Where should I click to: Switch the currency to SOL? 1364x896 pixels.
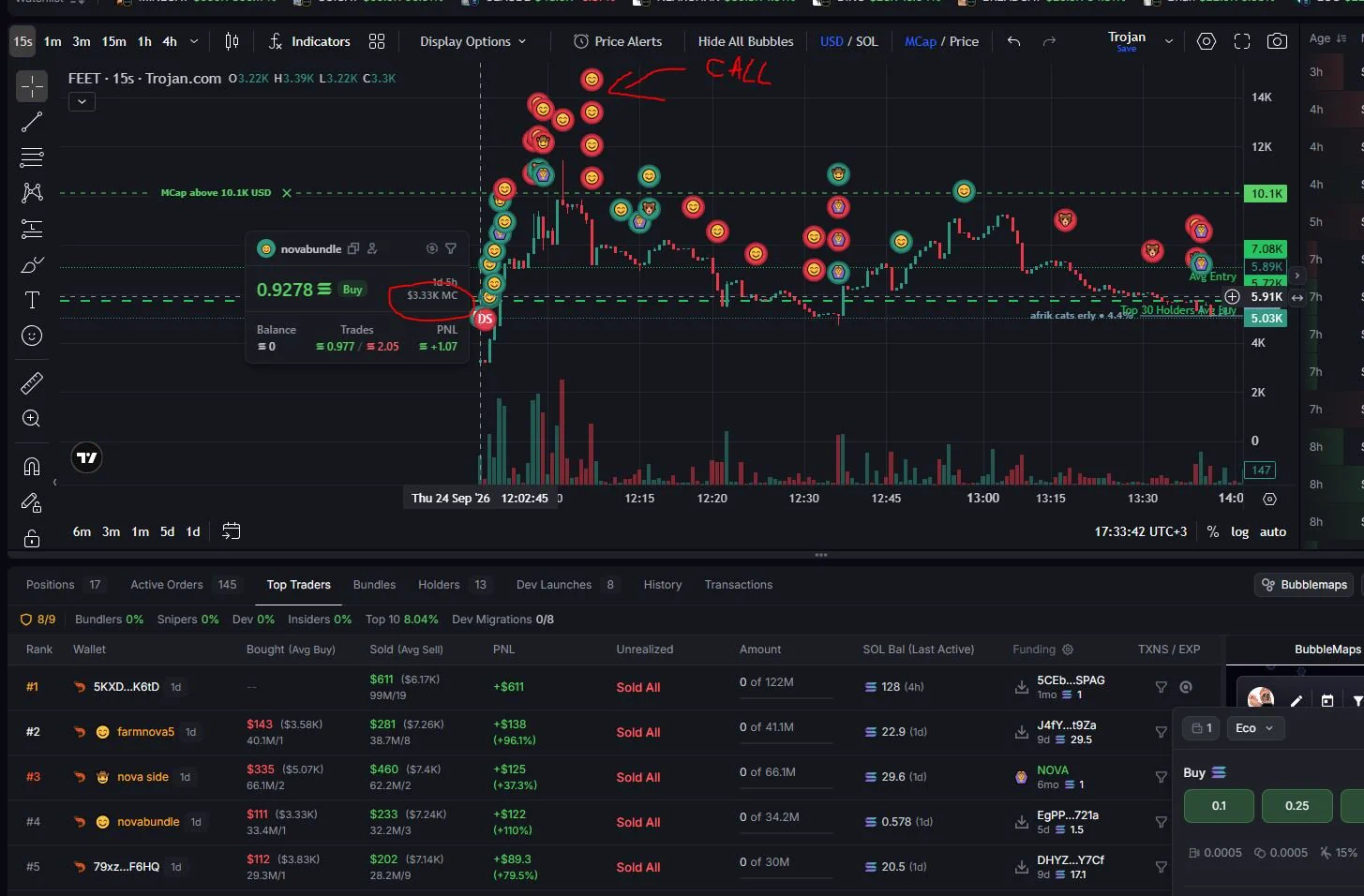[867, 41]
